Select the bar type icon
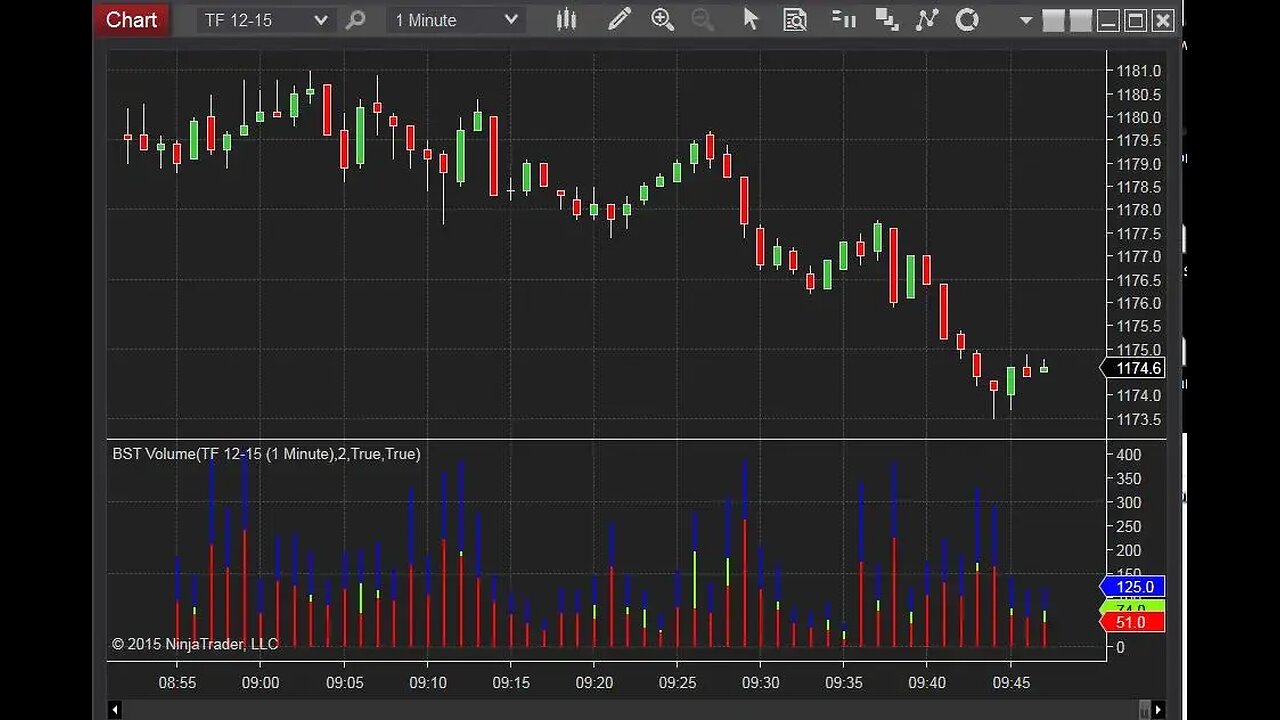Viewport: 1280px width, 720px height. [566, 19]
